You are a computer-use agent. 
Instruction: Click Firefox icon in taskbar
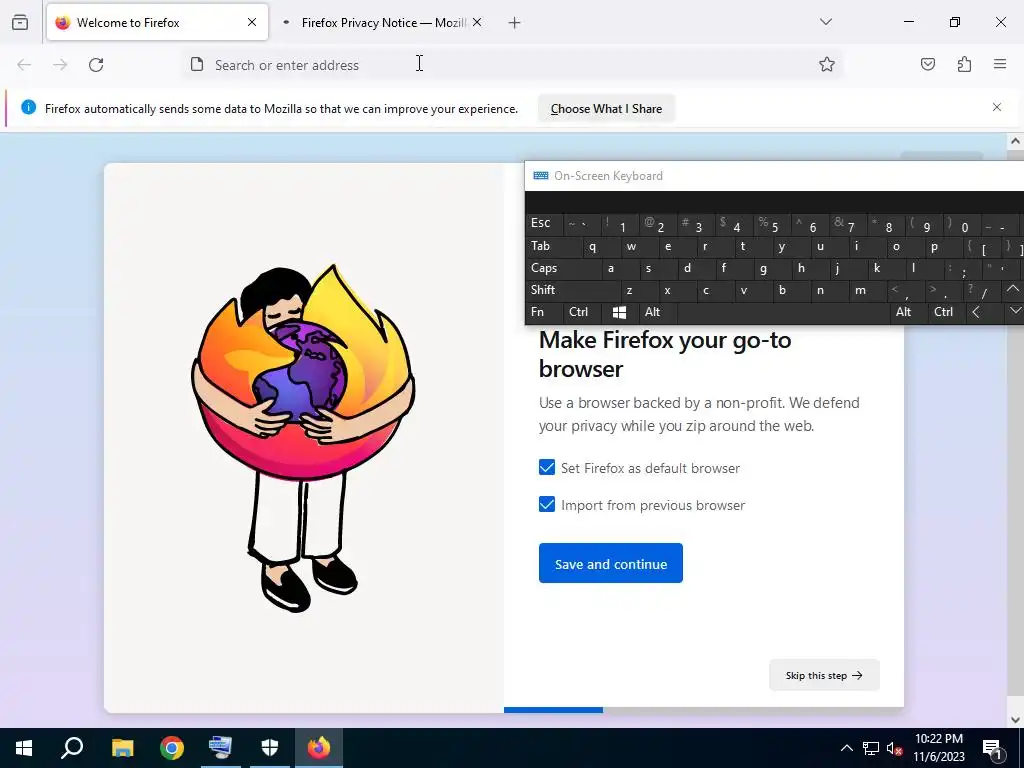[319, 748]
